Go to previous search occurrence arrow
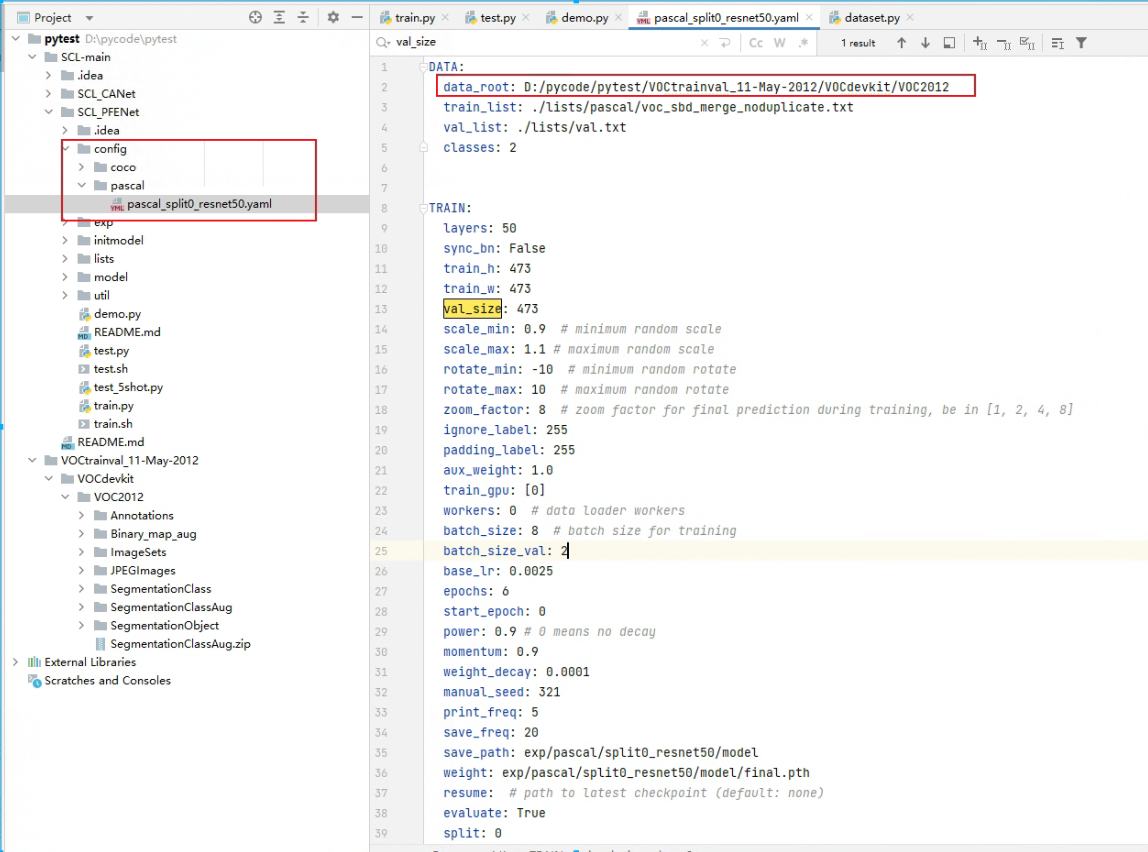The height and width of the screenshot is (852, 1148). [901, 43]
